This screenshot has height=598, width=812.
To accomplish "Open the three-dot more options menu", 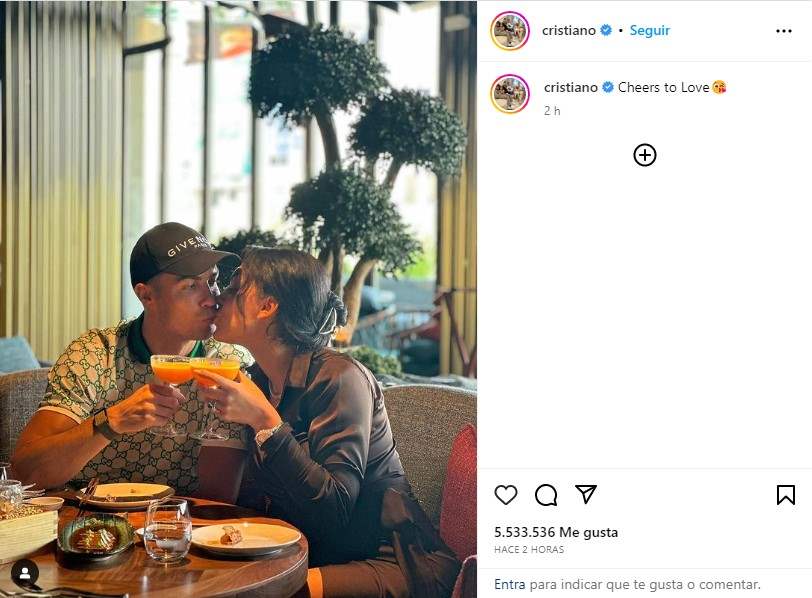I will point(784,31).
